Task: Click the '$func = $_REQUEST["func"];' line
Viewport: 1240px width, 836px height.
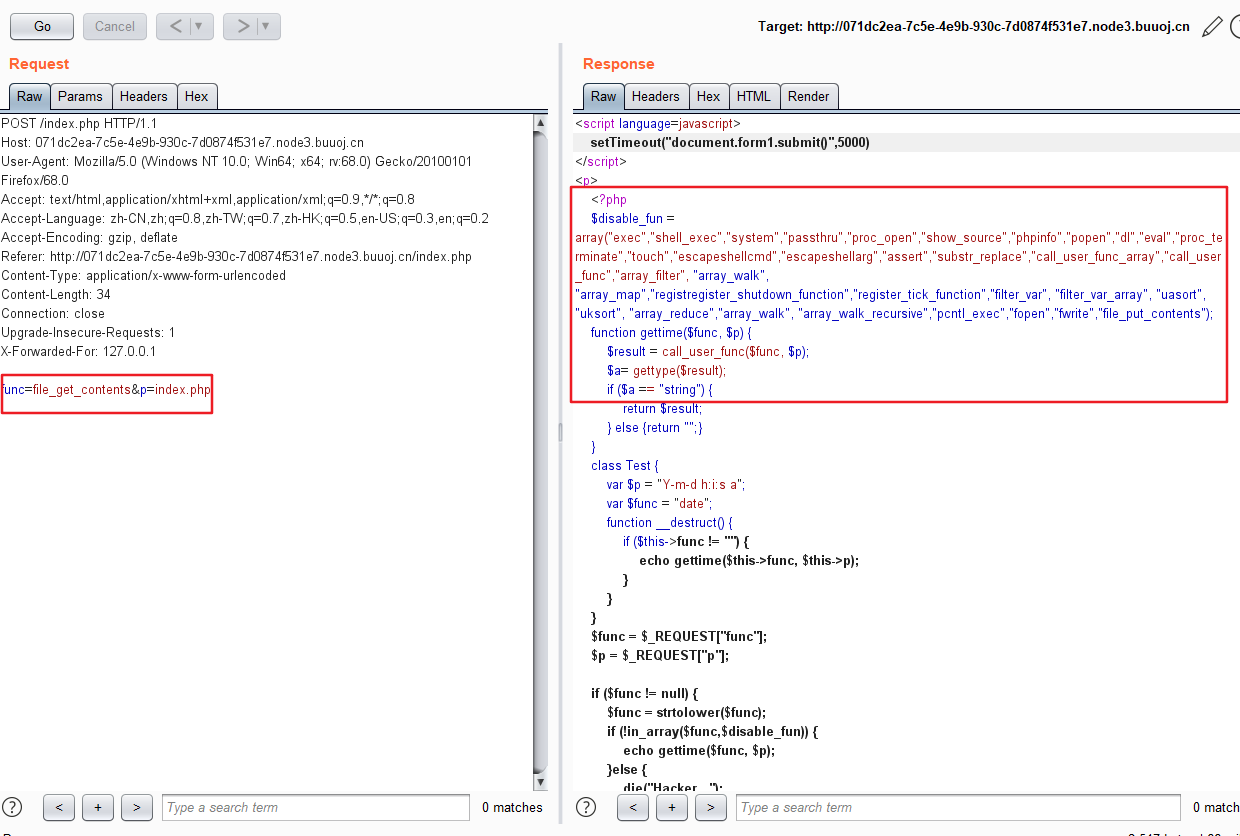Action: point(679,636)
